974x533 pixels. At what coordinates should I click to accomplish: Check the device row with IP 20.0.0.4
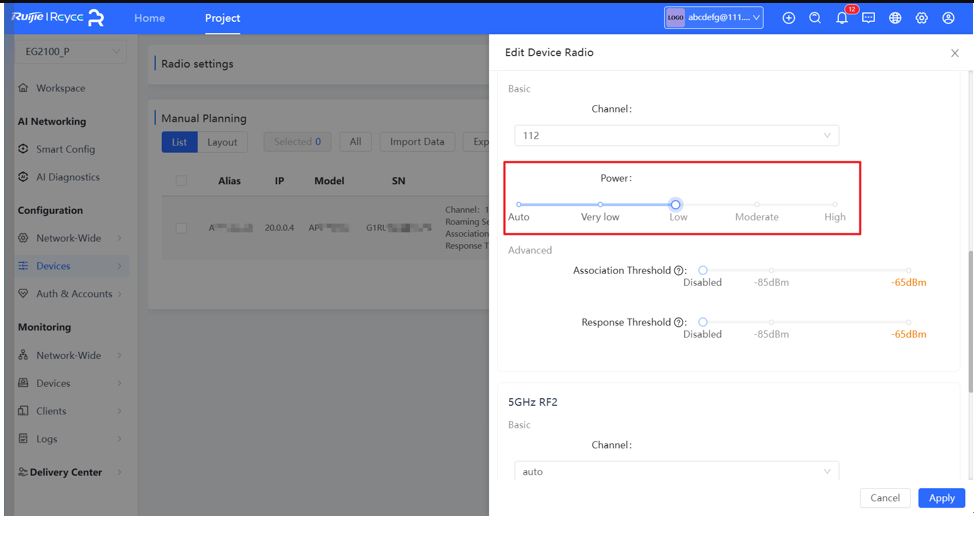181,228
